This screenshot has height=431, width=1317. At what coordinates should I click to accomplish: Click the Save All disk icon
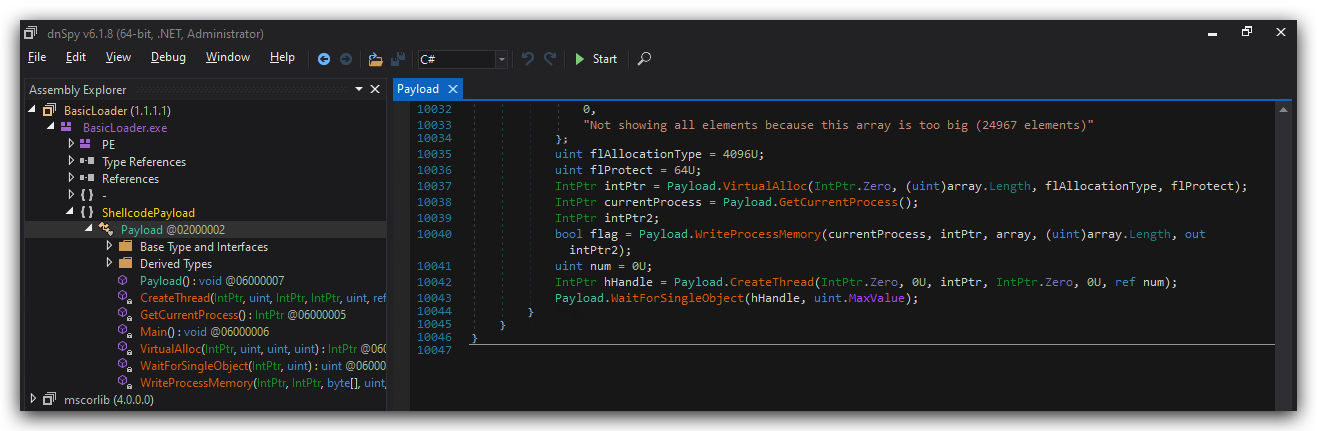point(398,59)
